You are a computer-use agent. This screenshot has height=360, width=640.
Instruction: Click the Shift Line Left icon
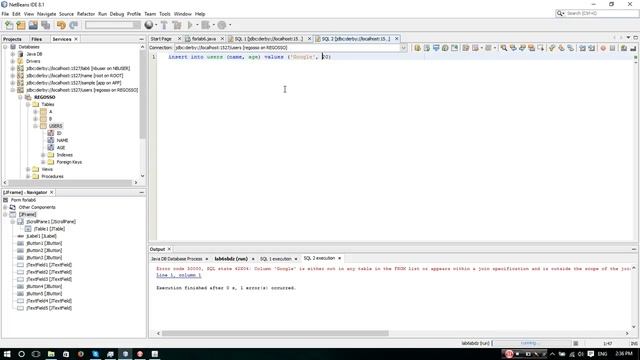(582, 48)
